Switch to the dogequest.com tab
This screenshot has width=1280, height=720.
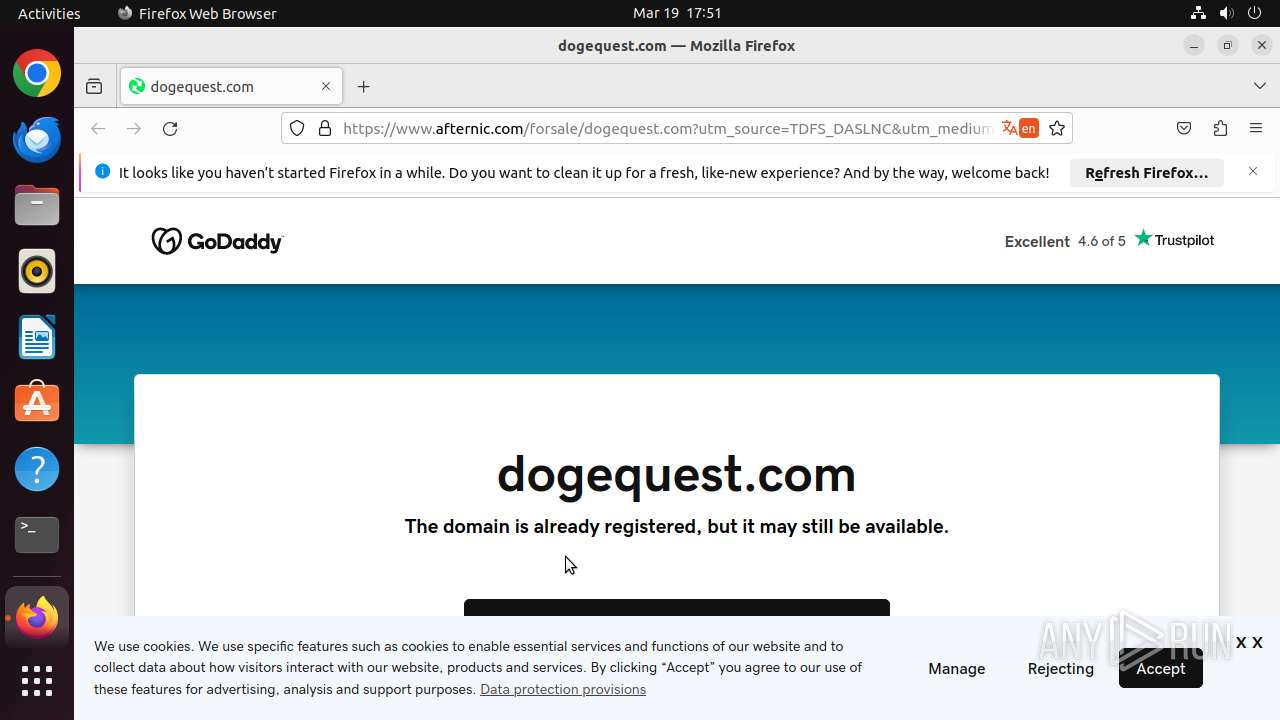[x=231, y=86]
